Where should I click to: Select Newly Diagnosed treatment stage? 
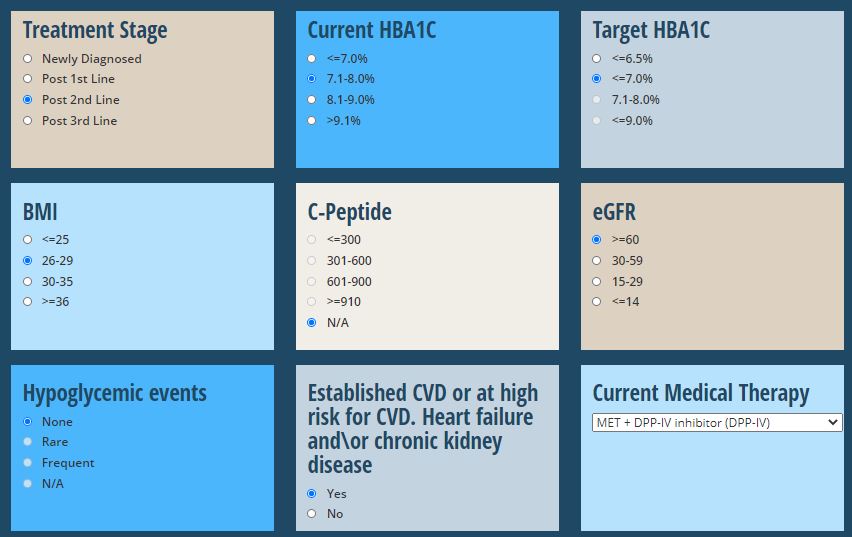tap(28, 59)
